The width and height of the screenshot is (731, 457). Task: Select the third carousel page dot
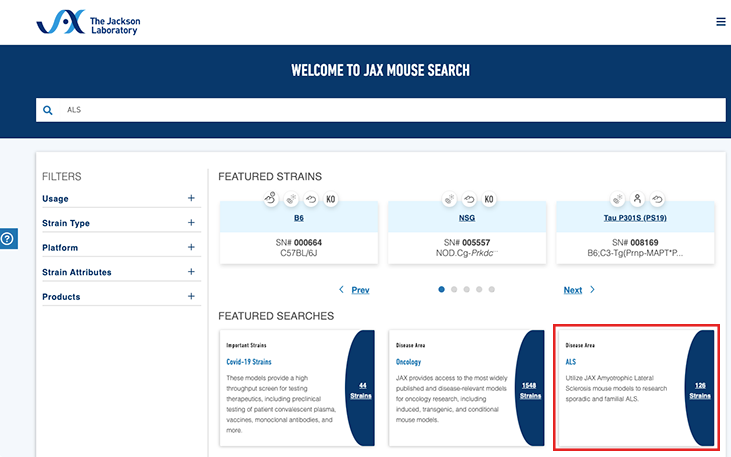467,289
